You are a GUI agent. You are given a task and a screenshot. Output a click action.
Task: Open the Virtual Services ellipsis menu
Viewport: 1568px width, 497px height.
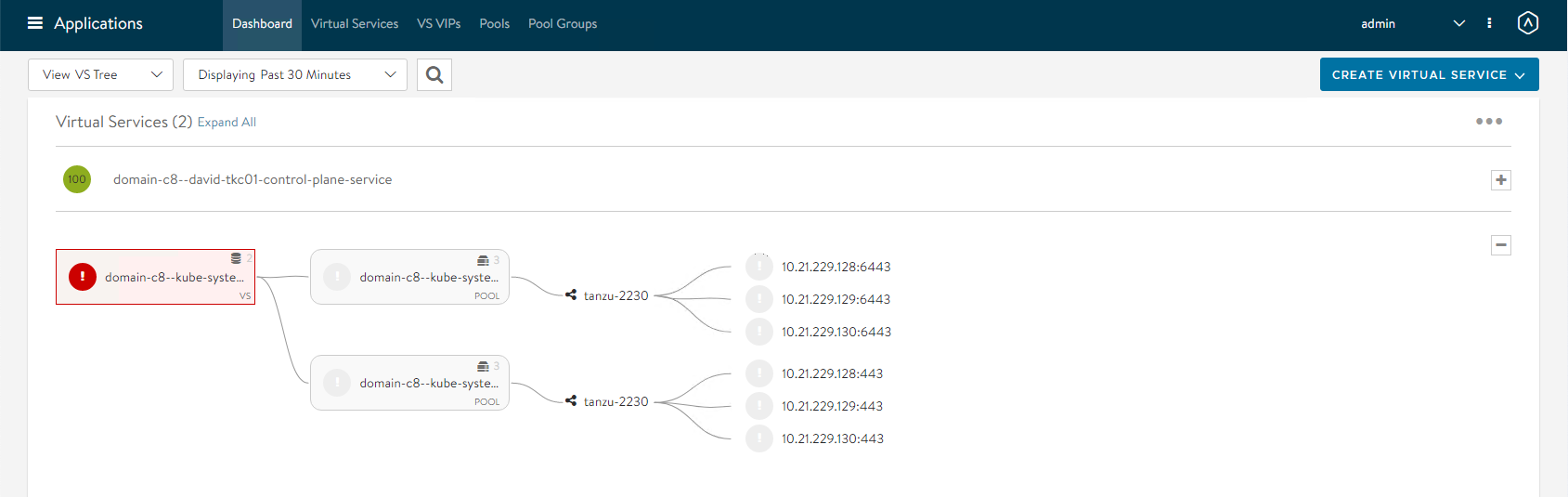click(1489, 121)
